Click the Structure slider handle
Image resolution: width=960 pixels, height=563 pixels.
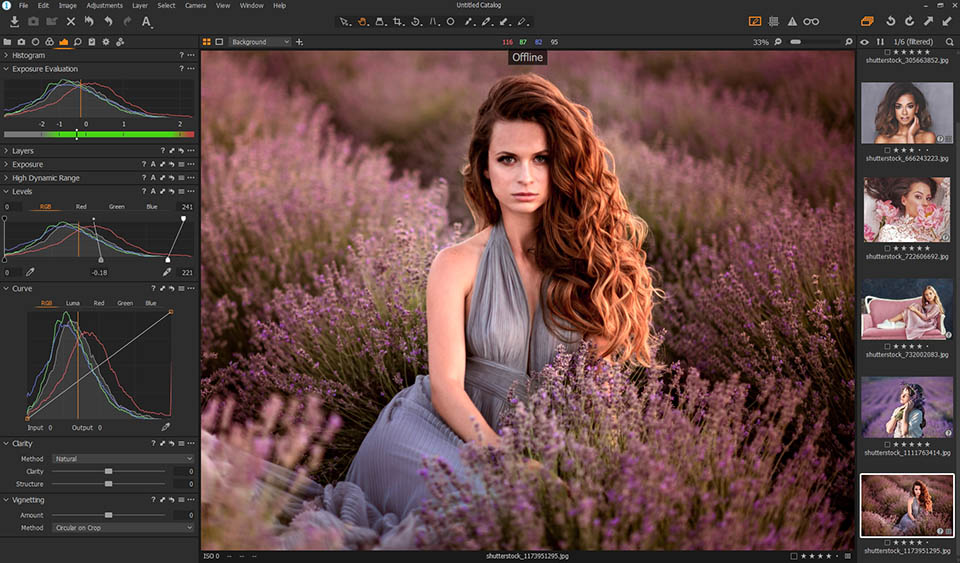pyautogui.click(x=108, y=484)
